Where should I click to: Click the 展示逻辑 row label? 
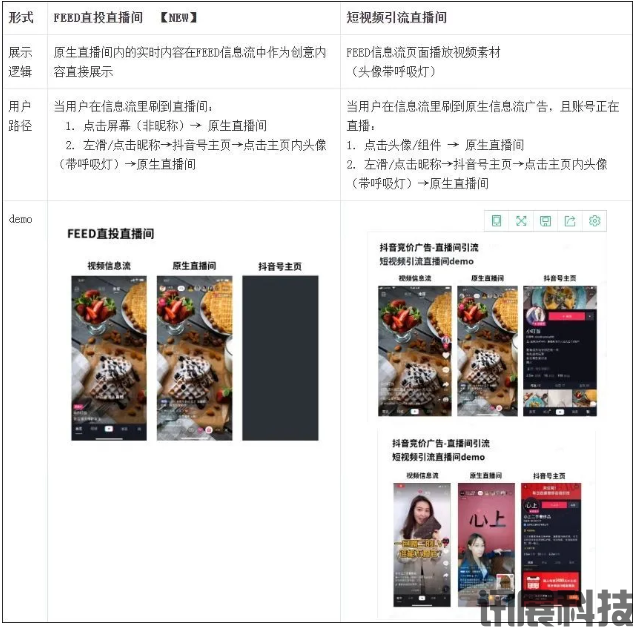[21, 61]
